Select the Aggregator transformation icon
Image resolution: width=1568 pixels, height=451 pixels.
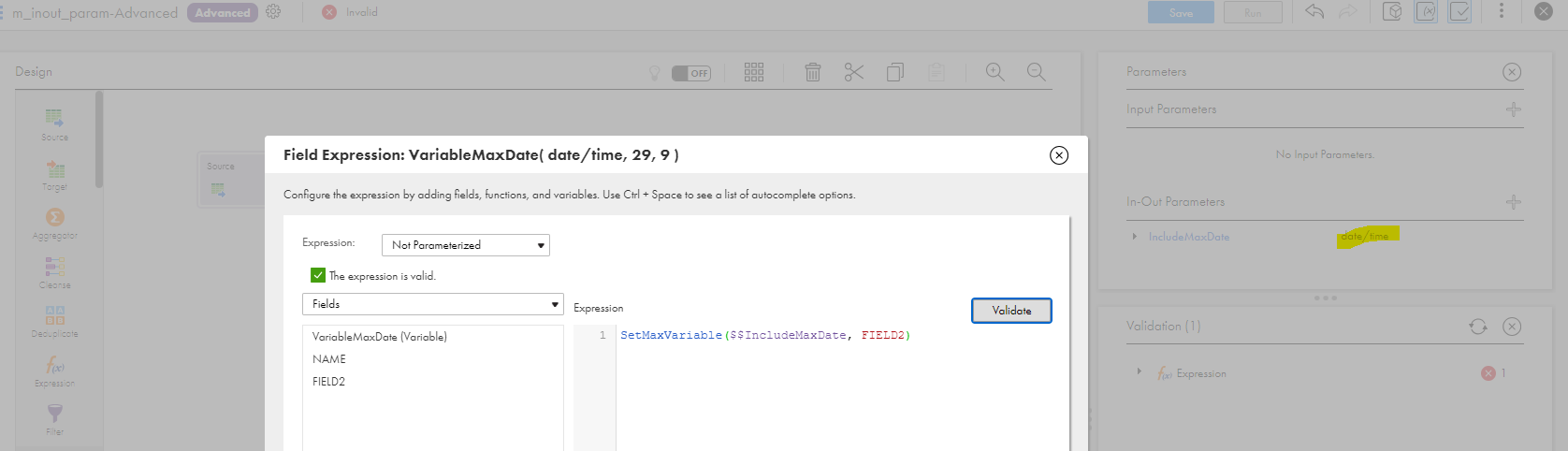tap(54, 217)
